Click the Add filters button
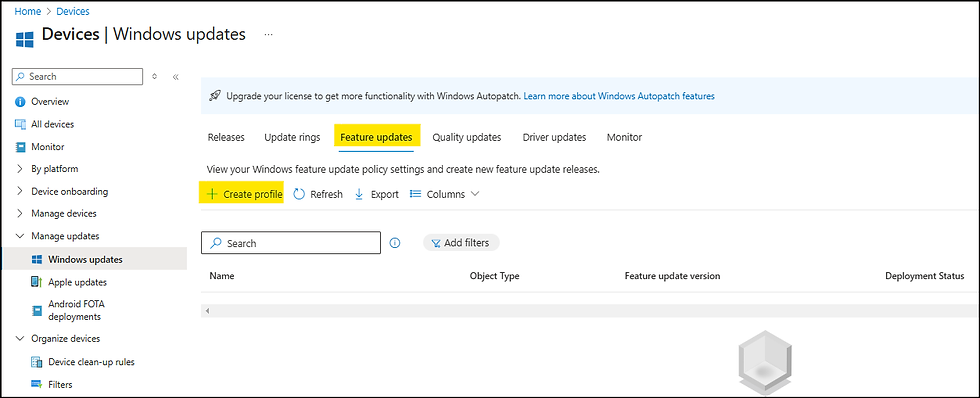The height and width of the screenshot is (398, 980). [461, 243]
